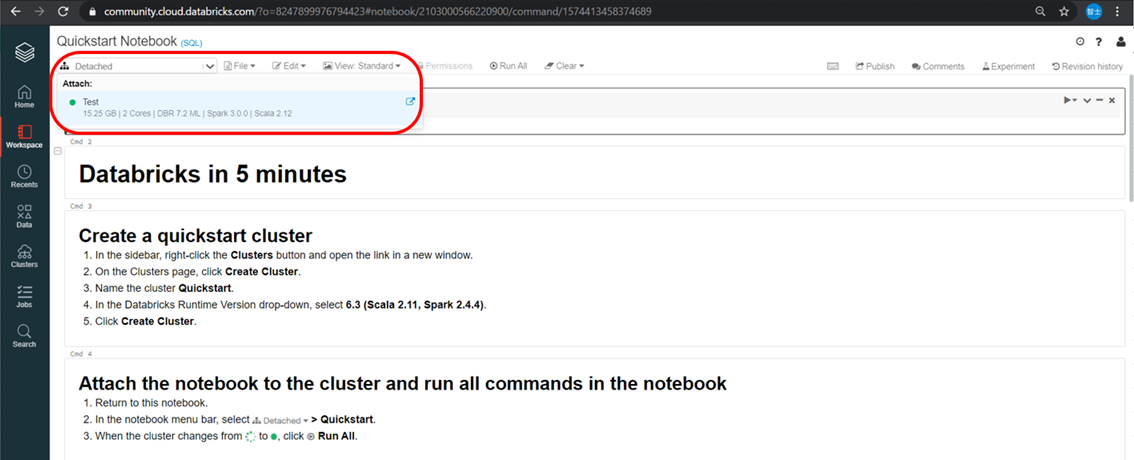Open Revision history
The width and height of the screenshot is (1134, 460).
point(1087,66)
